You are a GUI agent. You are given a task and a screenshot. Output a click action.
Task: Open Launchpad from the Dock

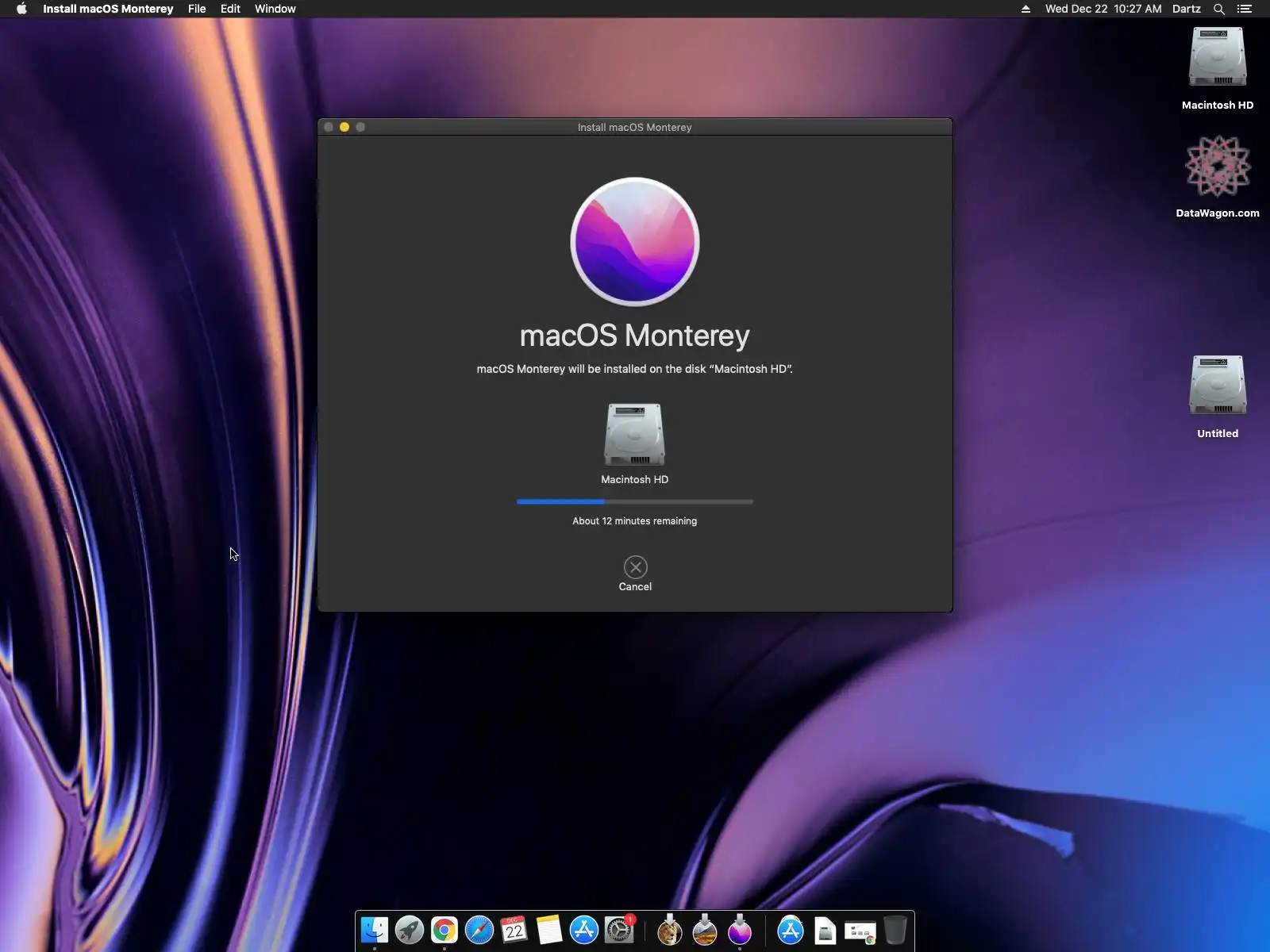[410, 930]
